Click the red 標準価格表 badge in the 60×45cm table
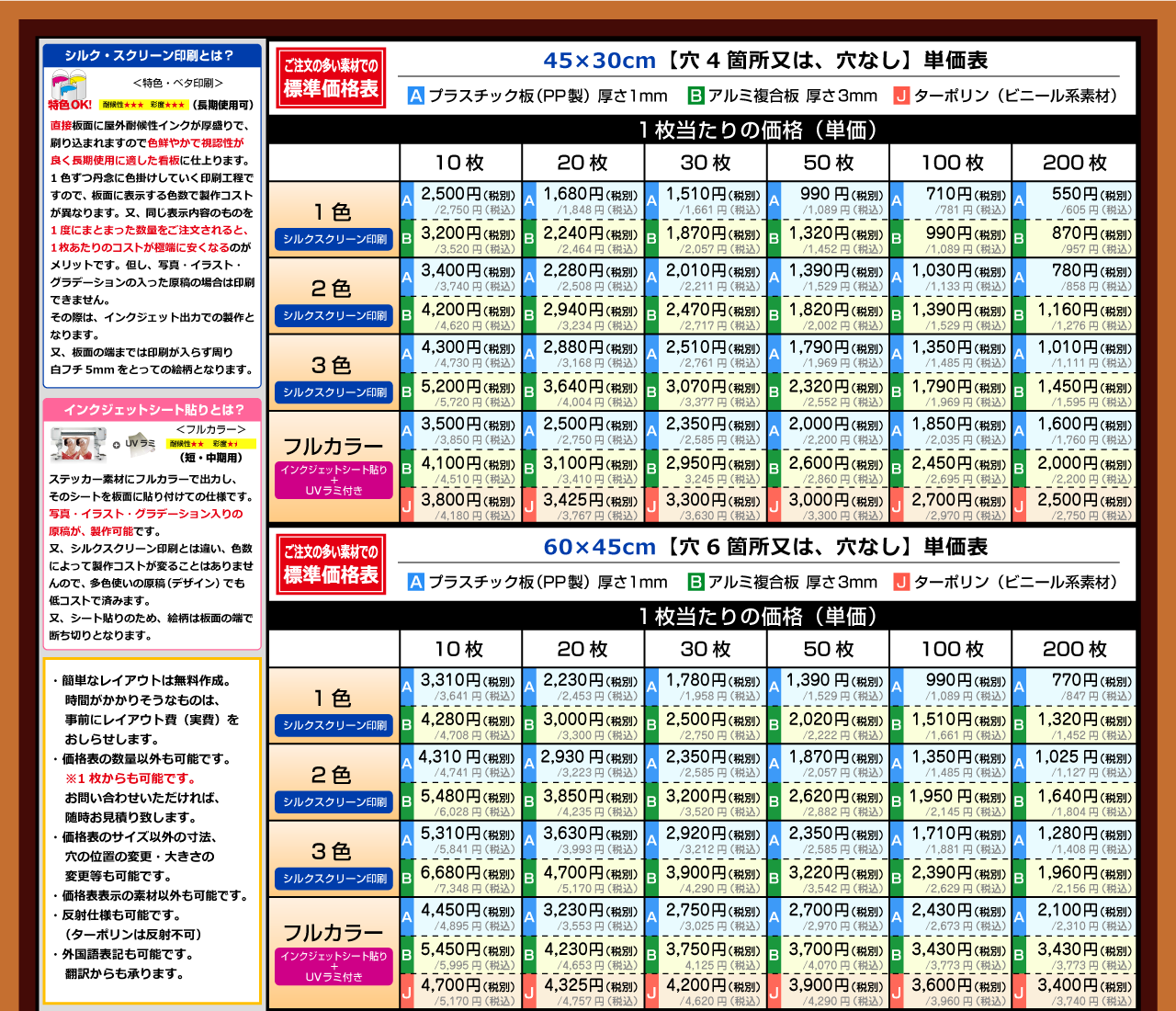This screenshot has height=1011, width=1176. [331, 564]
